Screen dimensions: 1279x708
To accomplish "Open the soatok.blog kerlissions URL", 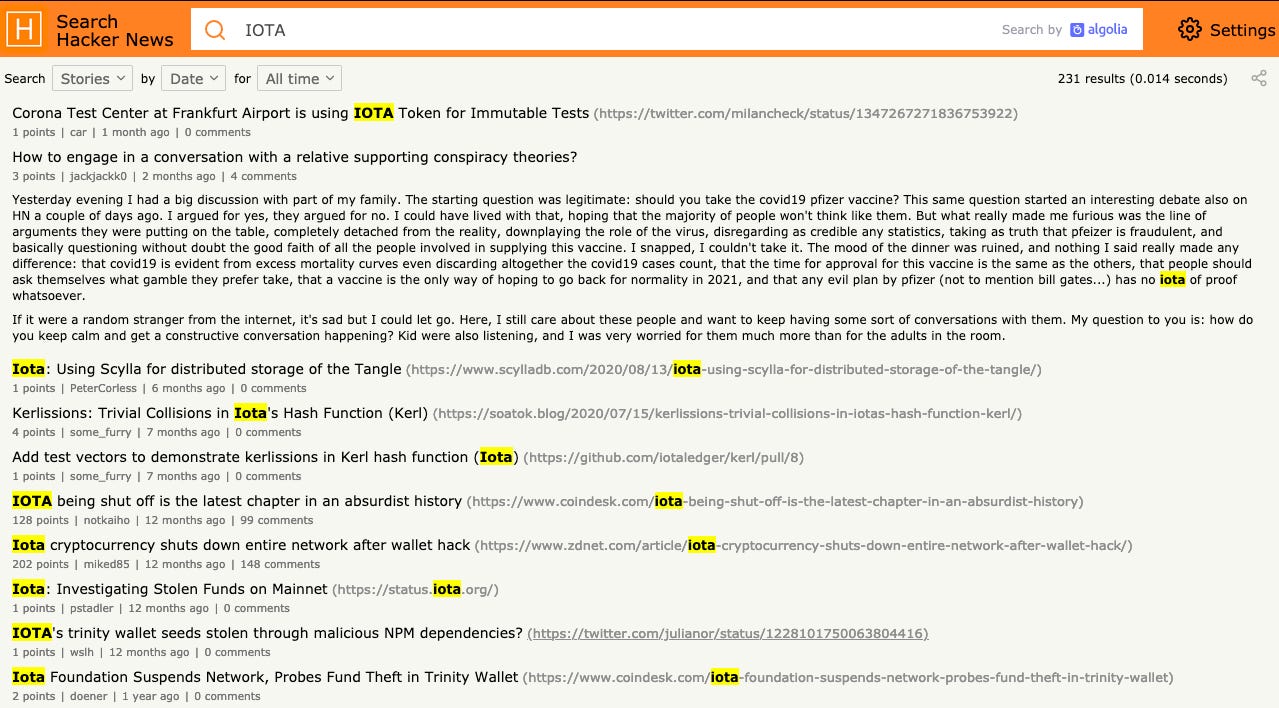I will pyautogui.click(x=728, y=414).
